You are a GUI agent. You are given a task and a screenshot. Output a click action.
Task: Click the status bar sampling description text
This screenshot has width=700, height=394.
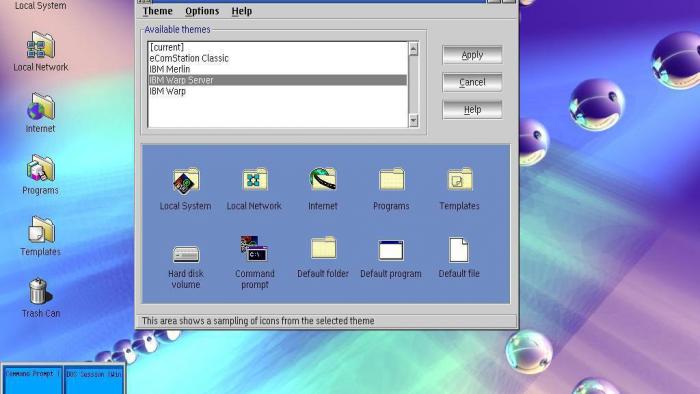pos(258,321)
